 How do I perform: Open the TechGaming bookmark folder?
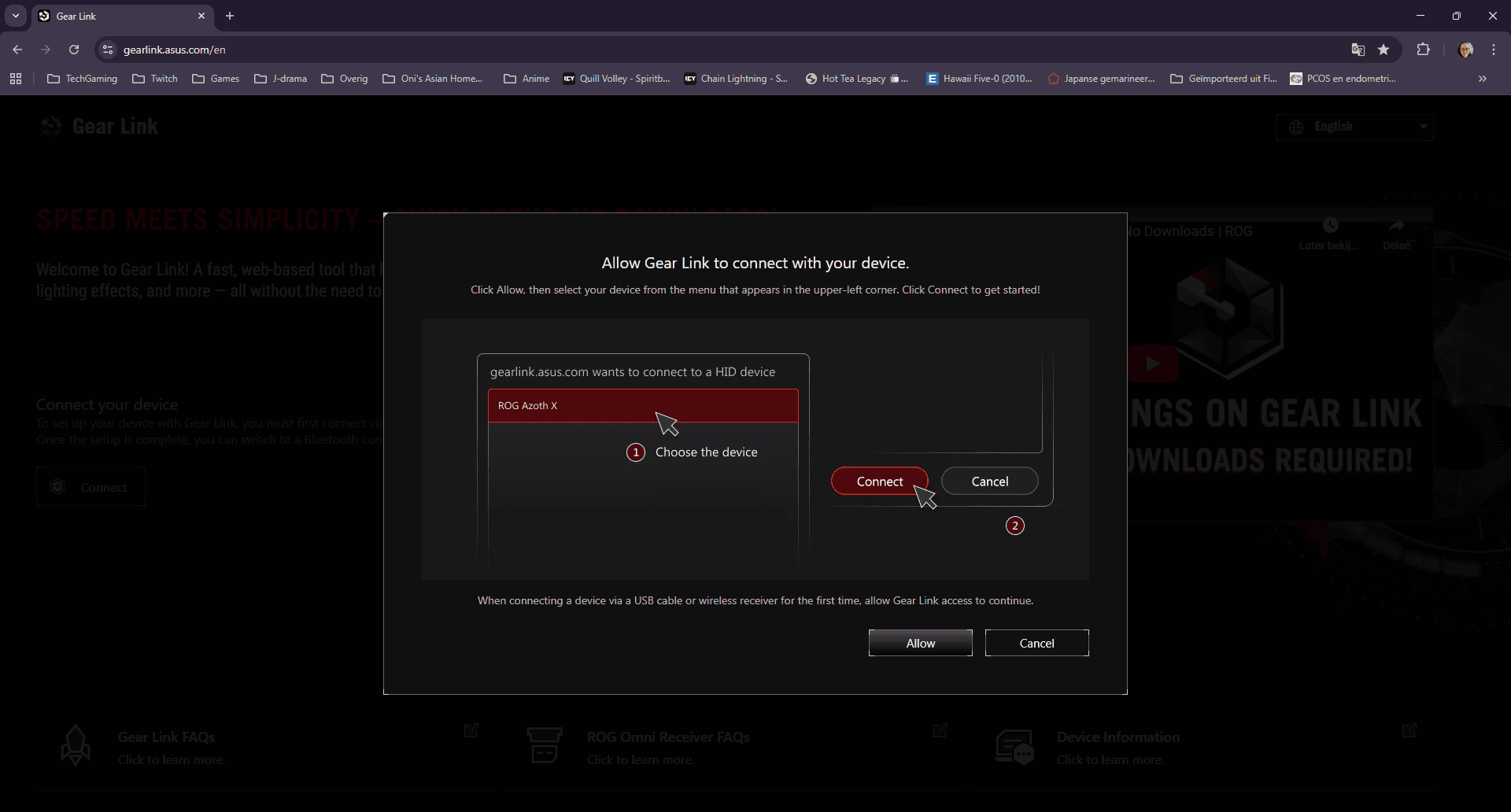tap(83, 79)
